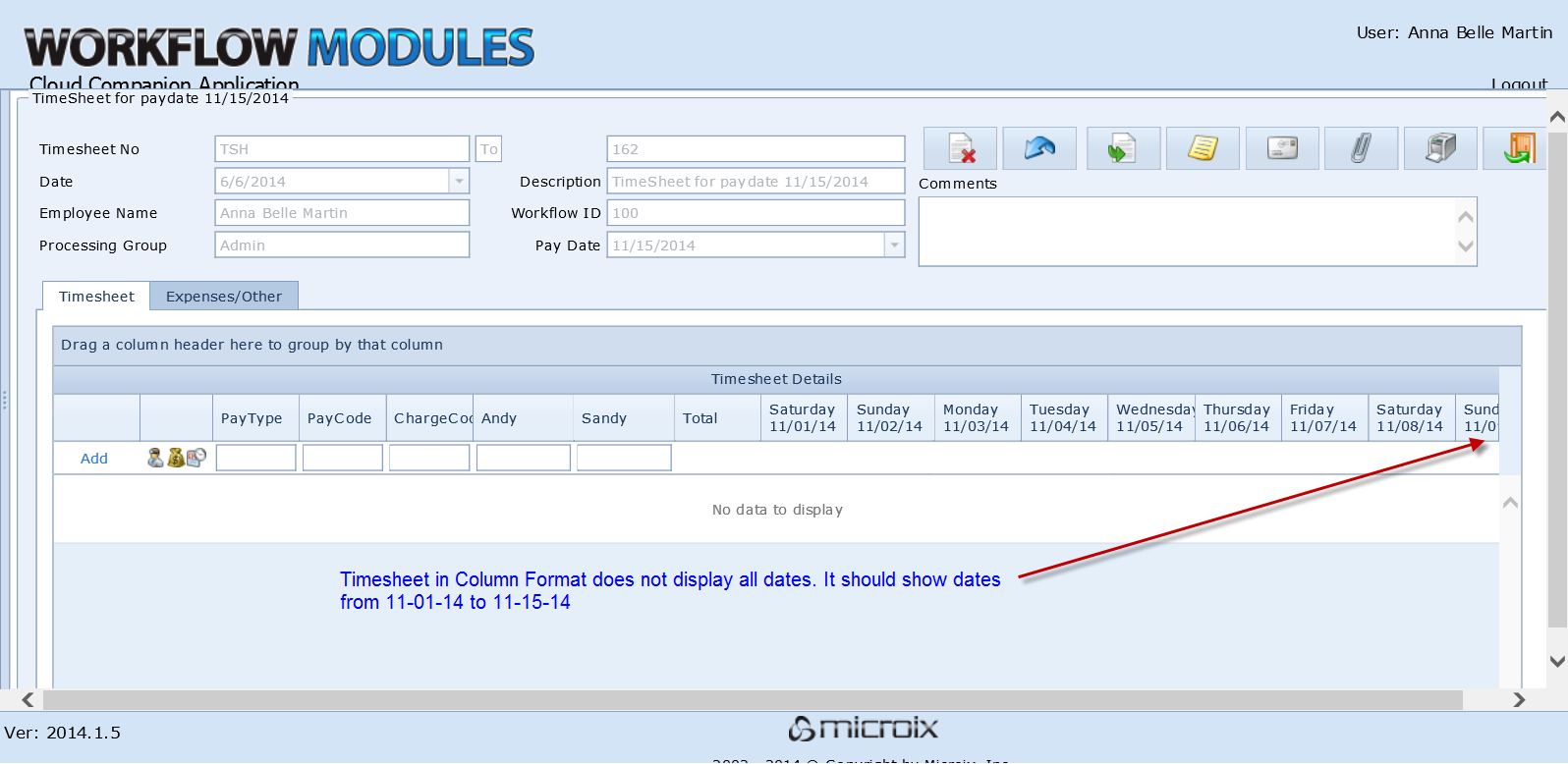Viewport: 1568px width, 764px height.
Task: Click the PayType filter input field
Action: [x=255, y=458]
